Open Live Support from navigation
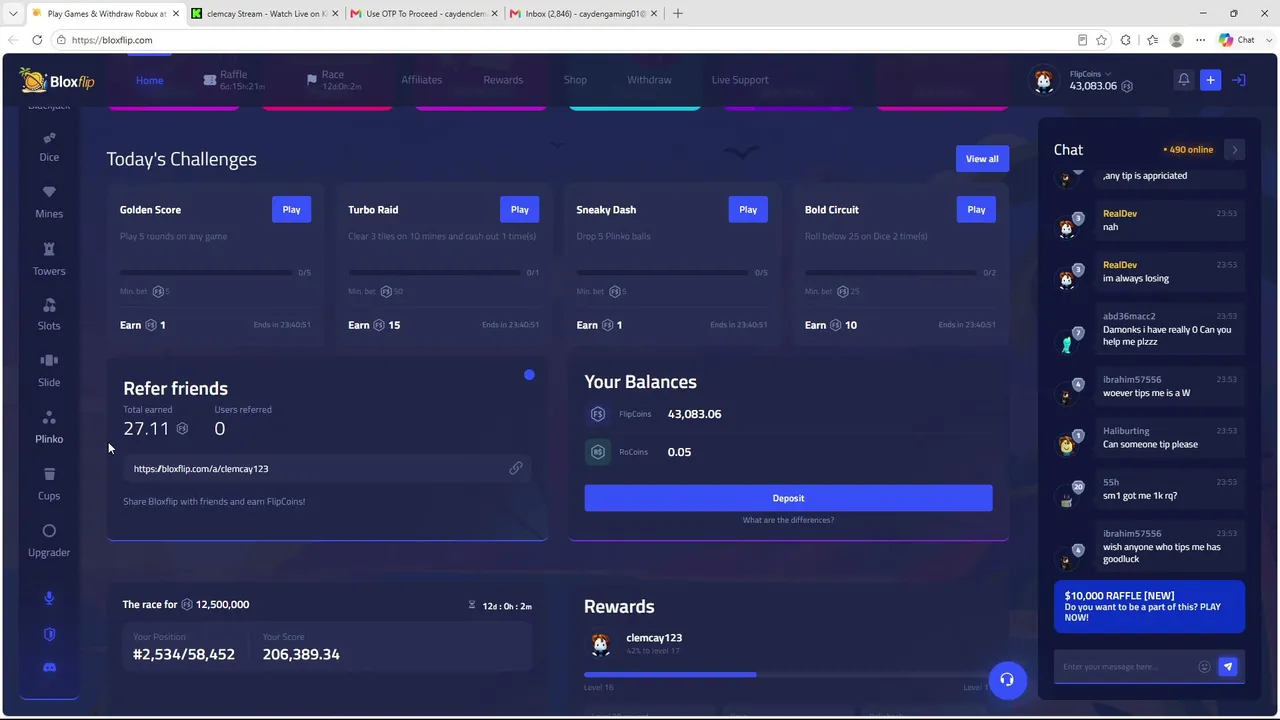 (740, 80)
